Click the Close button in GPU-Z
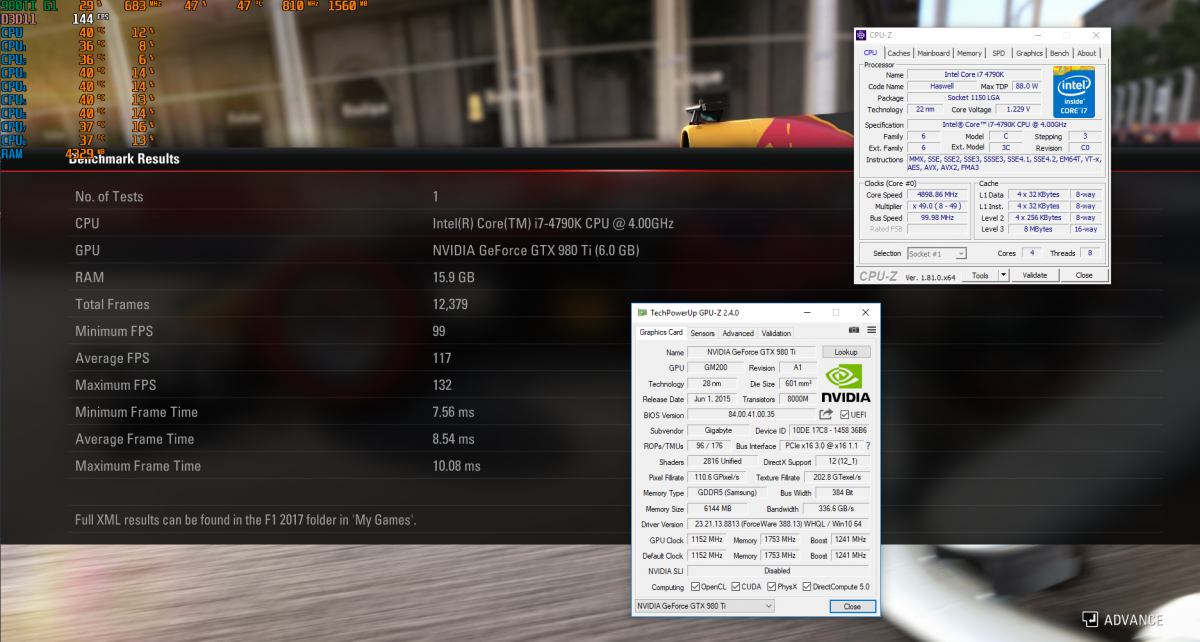The height and width of the screenshot is (642, 1200). [x=852, y=607]
